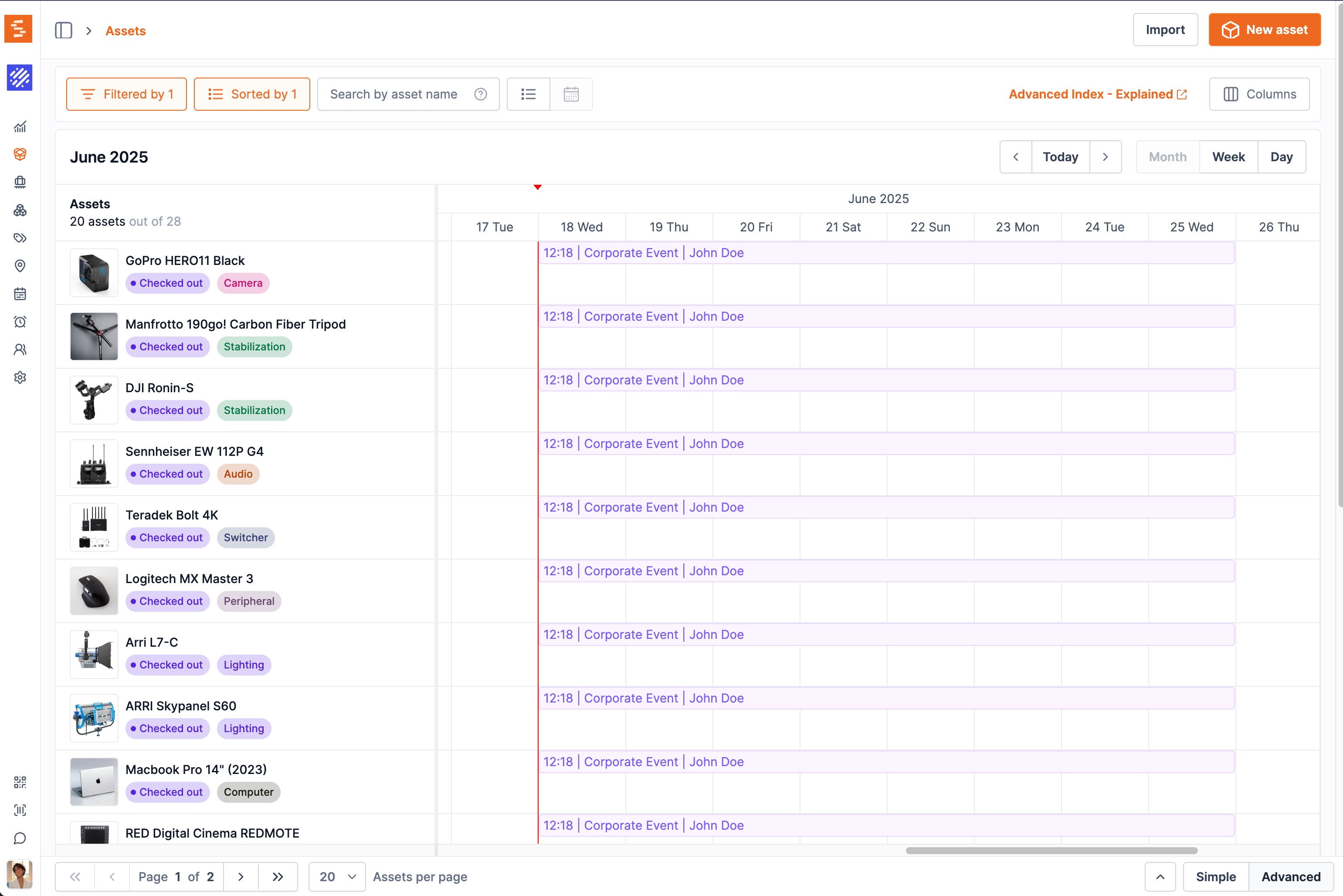Switch calendar to Week view
Image resolution: width=1343 pixels, height=896 pixels.
pyautogui.click(x=1228, y=156)
